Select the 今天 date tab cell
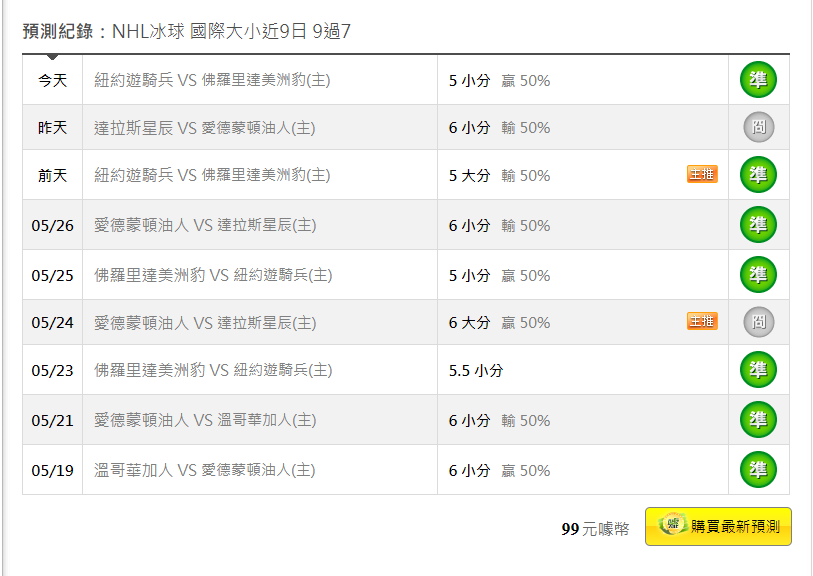Screen dimensions: 813x576 point(52,80)
